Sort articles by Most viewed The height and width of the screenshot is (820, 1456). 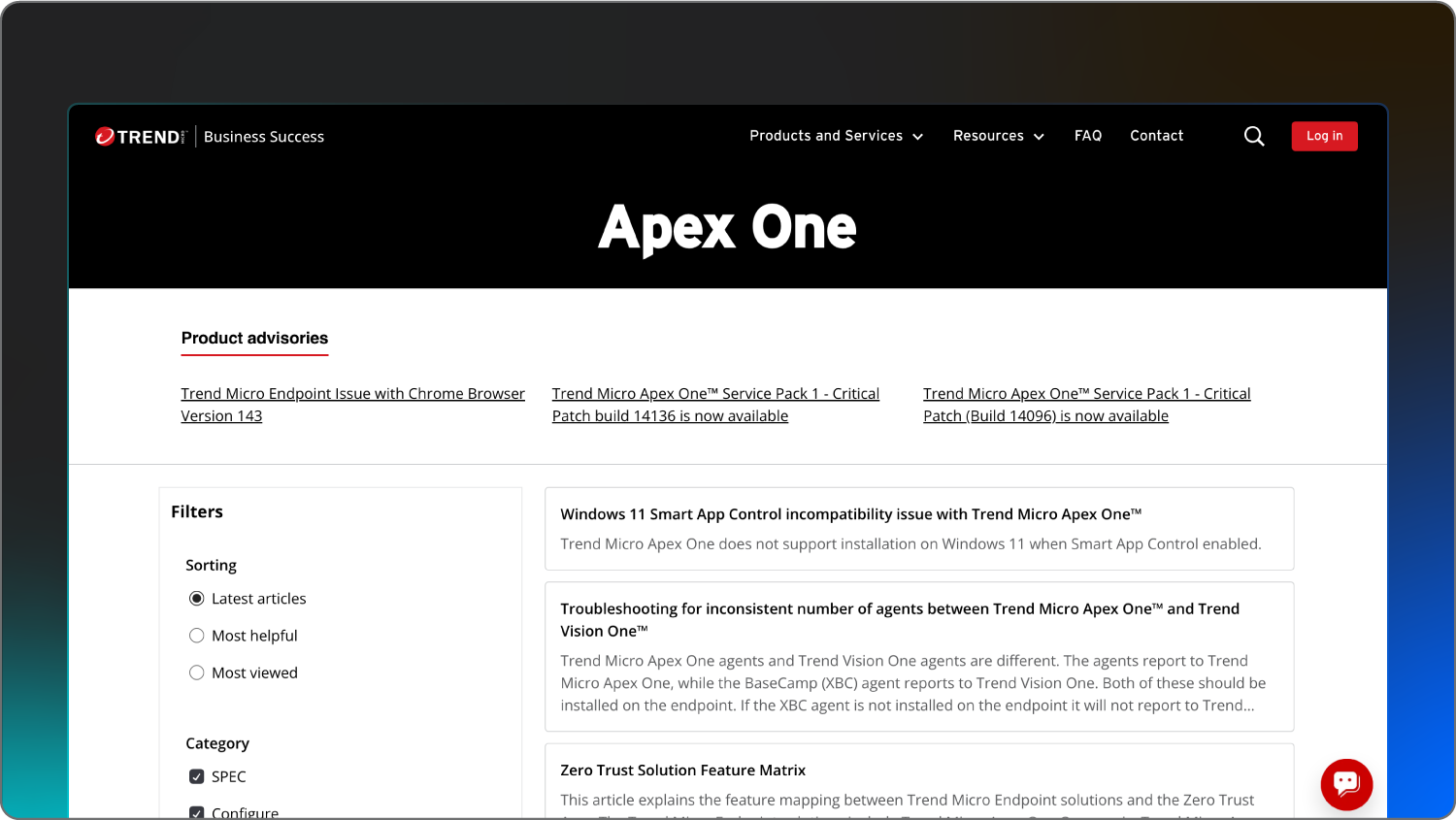197,672
